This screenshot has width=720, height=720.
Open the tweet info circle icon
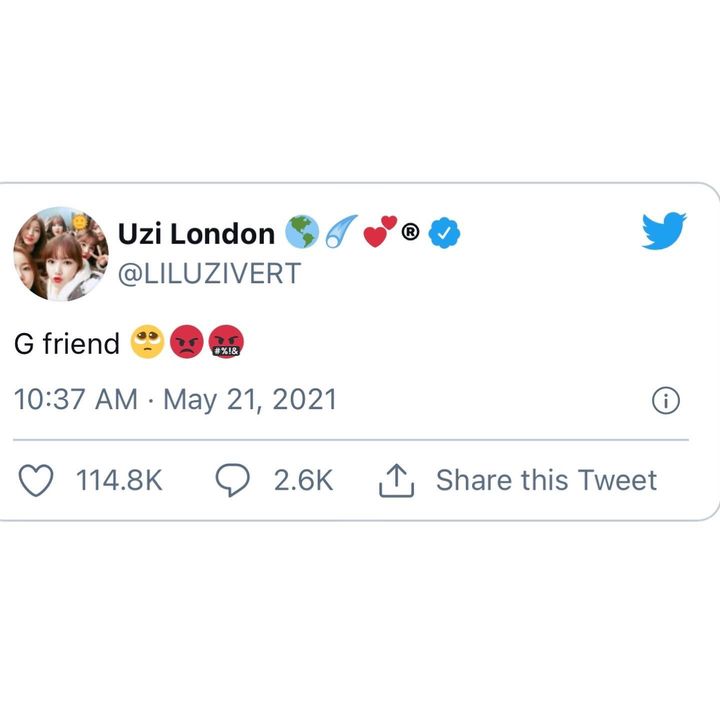click(x=666, y=401)
